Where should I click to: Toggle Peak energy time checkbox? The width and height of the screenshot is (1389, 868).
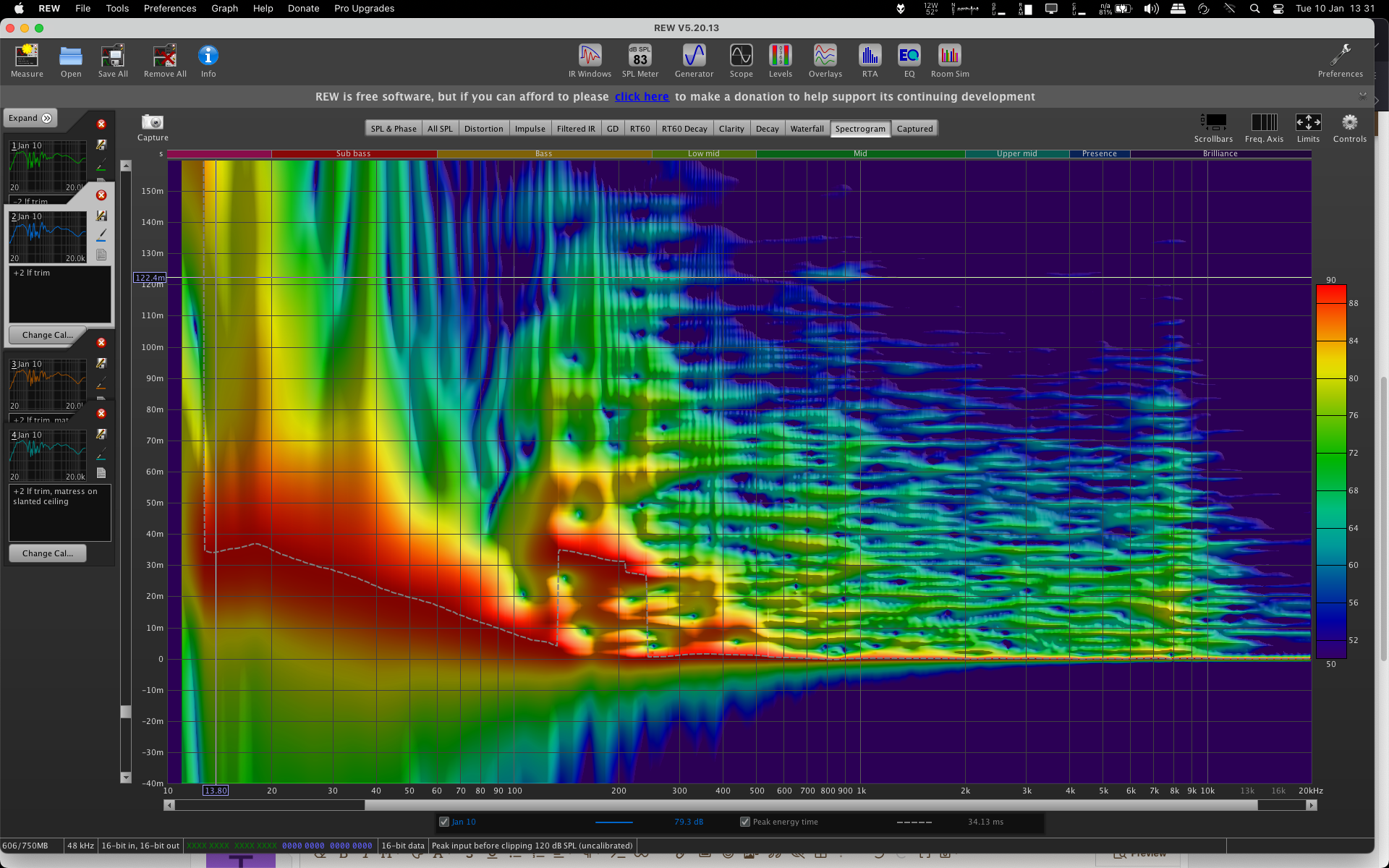(x=745, y=822)
